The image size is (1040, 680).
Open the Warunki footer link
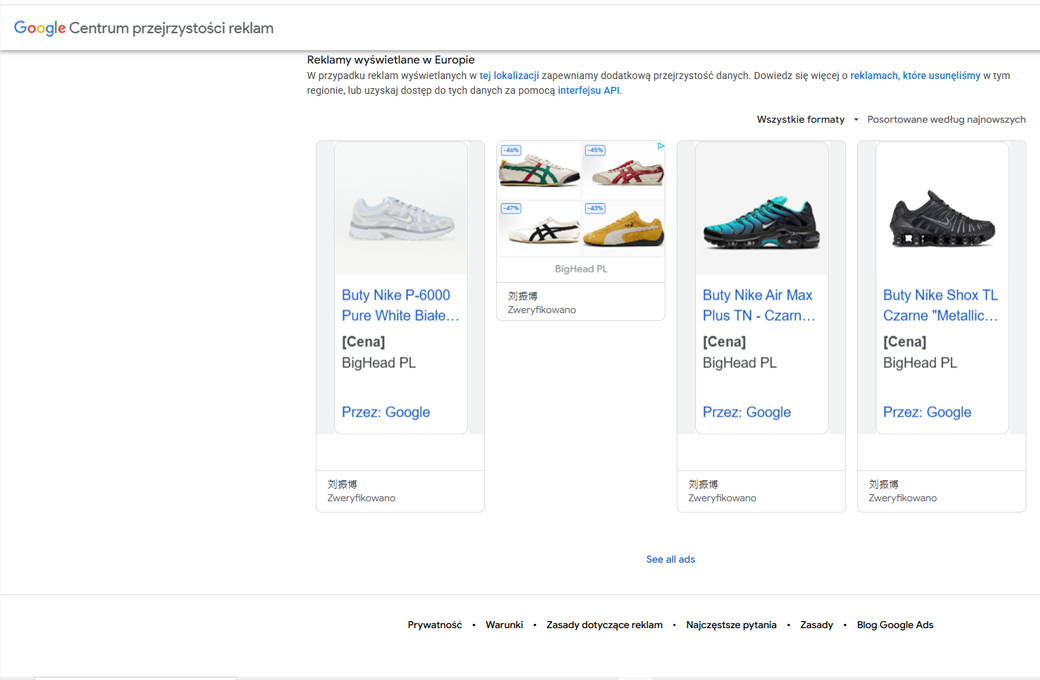click(504, 625)
